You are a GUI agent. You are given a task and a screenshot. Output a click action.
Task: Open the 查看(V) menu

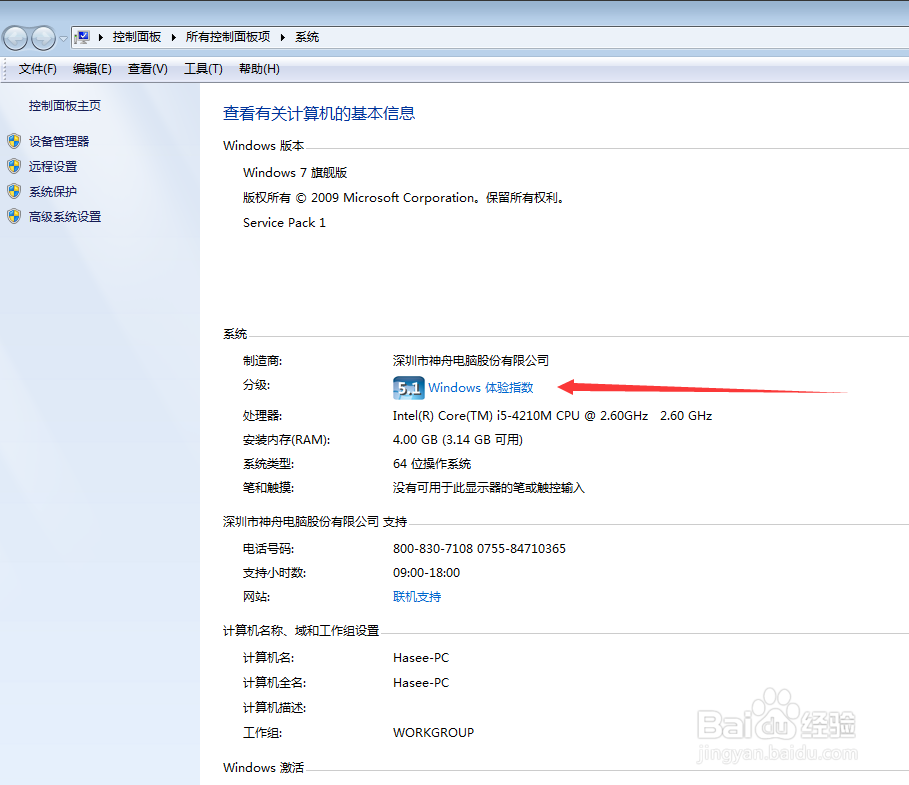[x=148, y=69]
